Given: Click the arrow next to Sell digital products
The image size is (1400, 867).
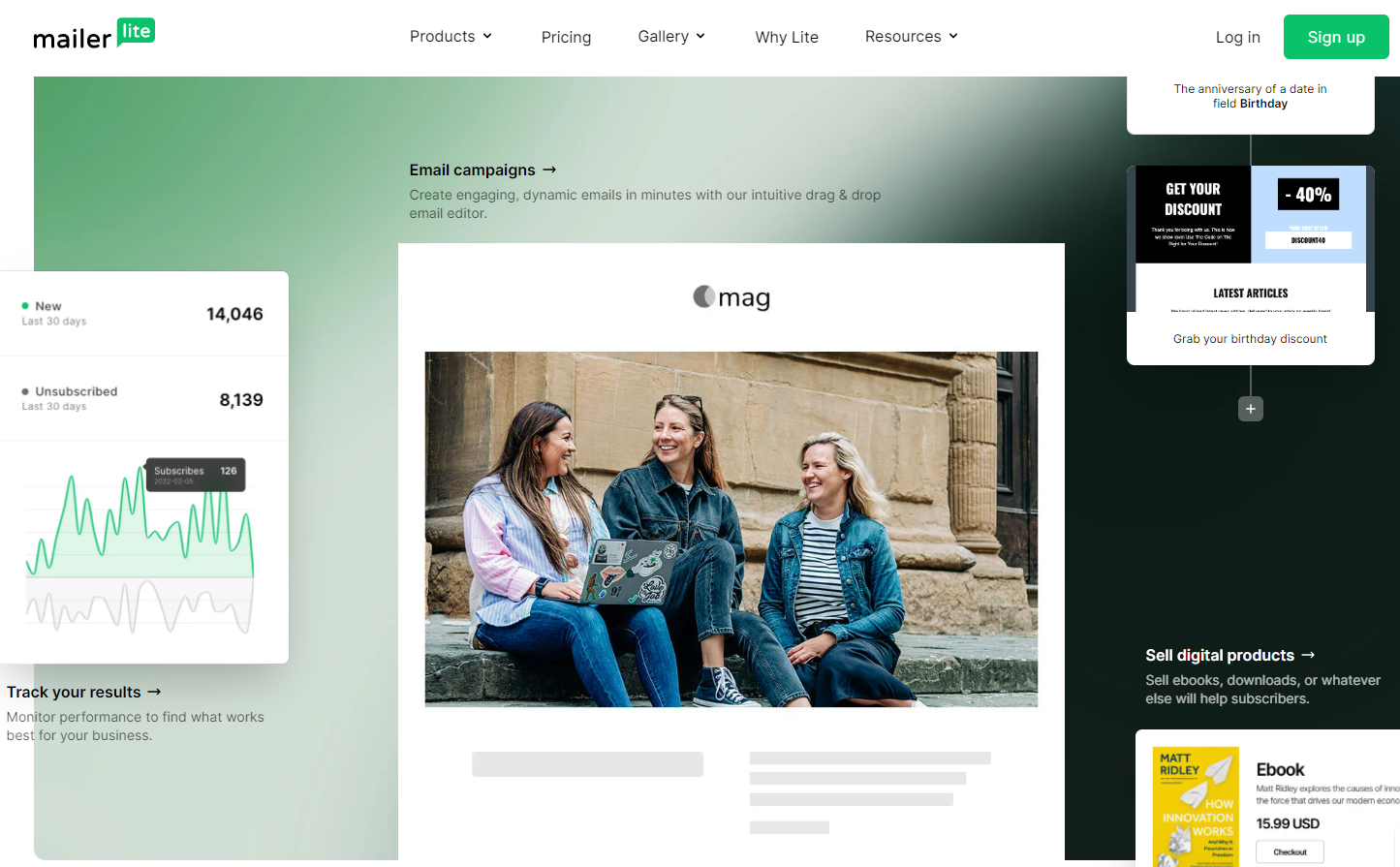Looking at the screenshot, I should (1308, 655).
